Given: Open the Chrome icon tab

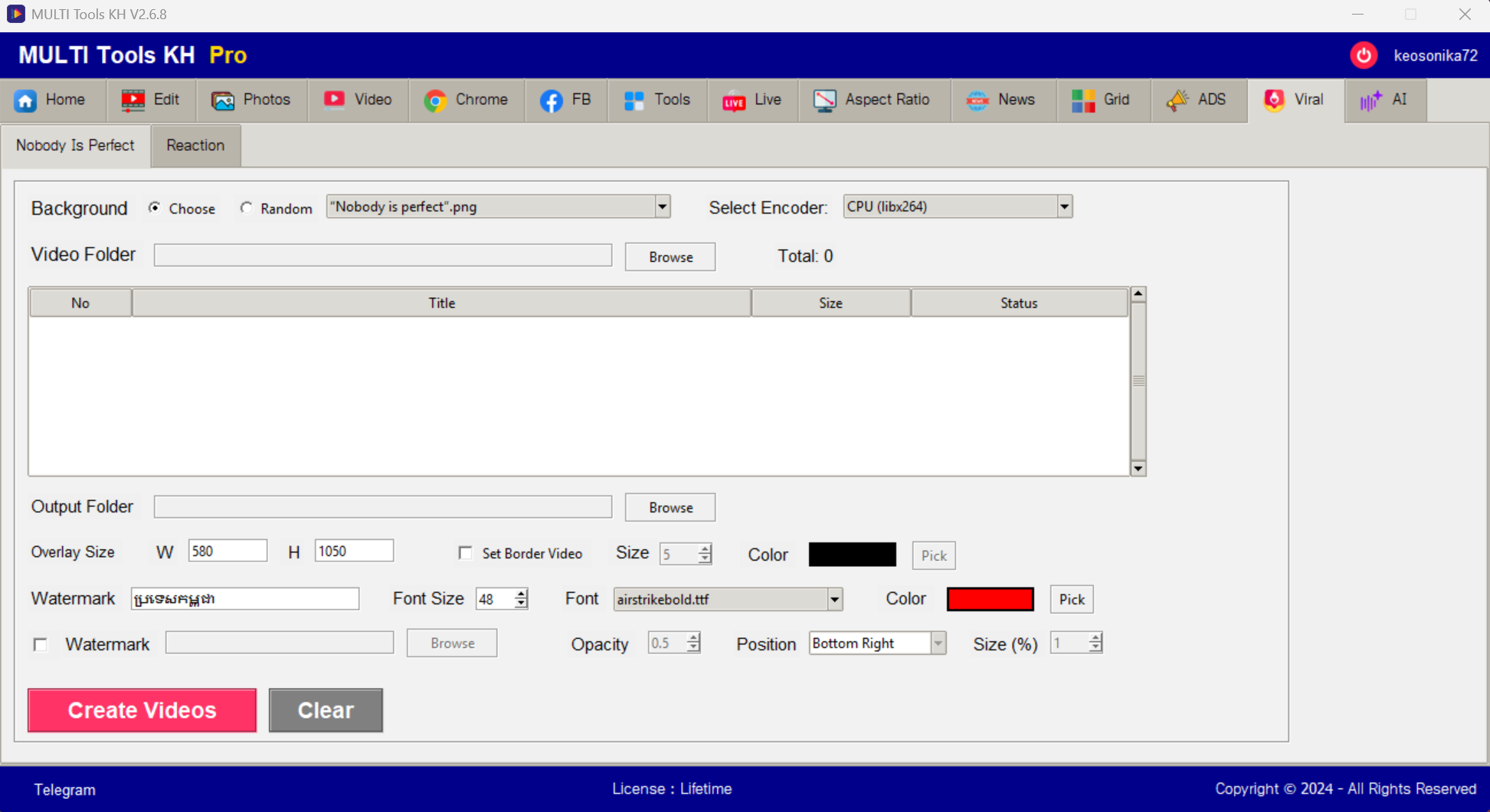Looking at the screenshot, I should pos(435,100).
